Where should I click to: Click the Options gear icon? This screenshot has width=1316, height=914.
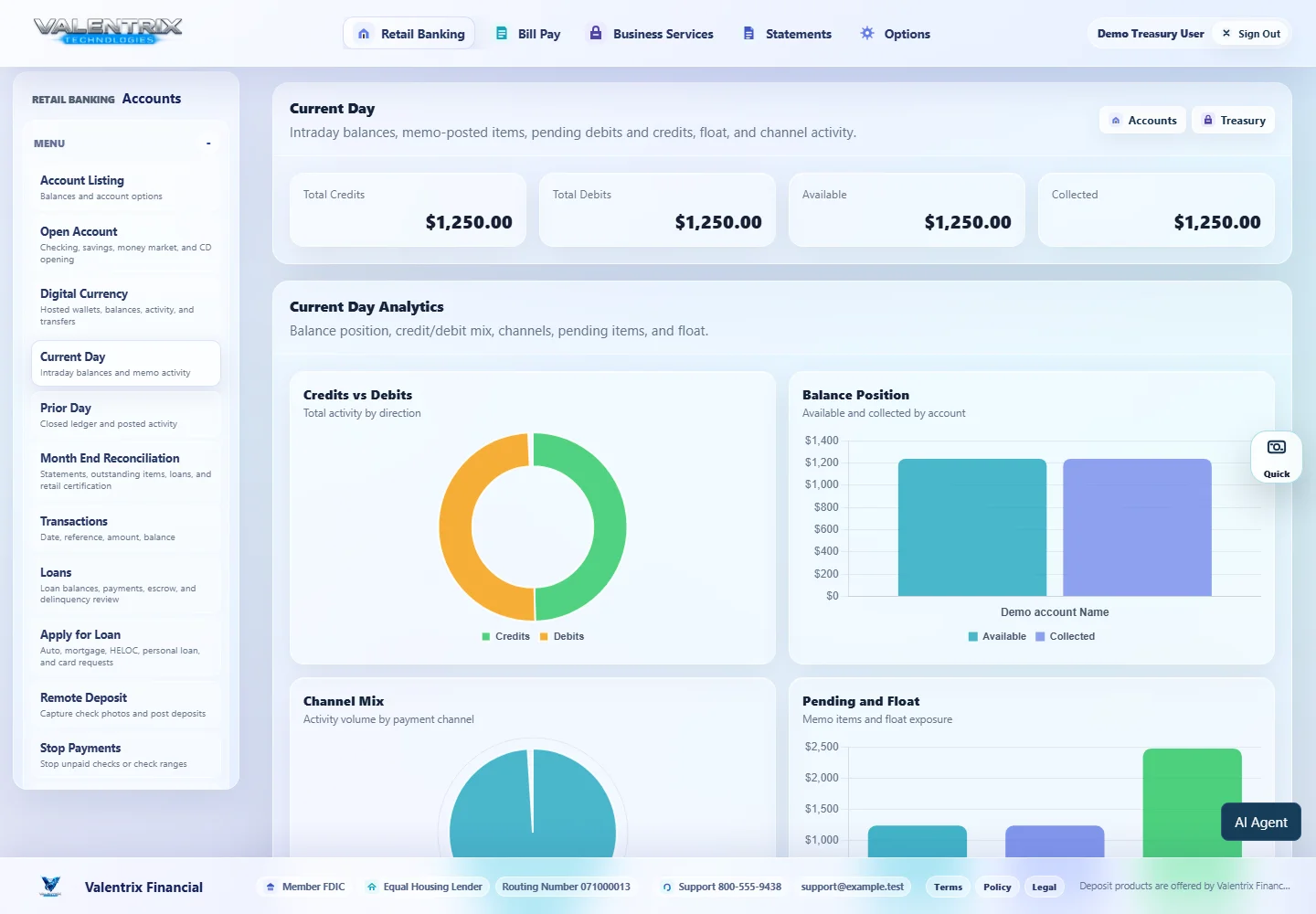point(867,33)
